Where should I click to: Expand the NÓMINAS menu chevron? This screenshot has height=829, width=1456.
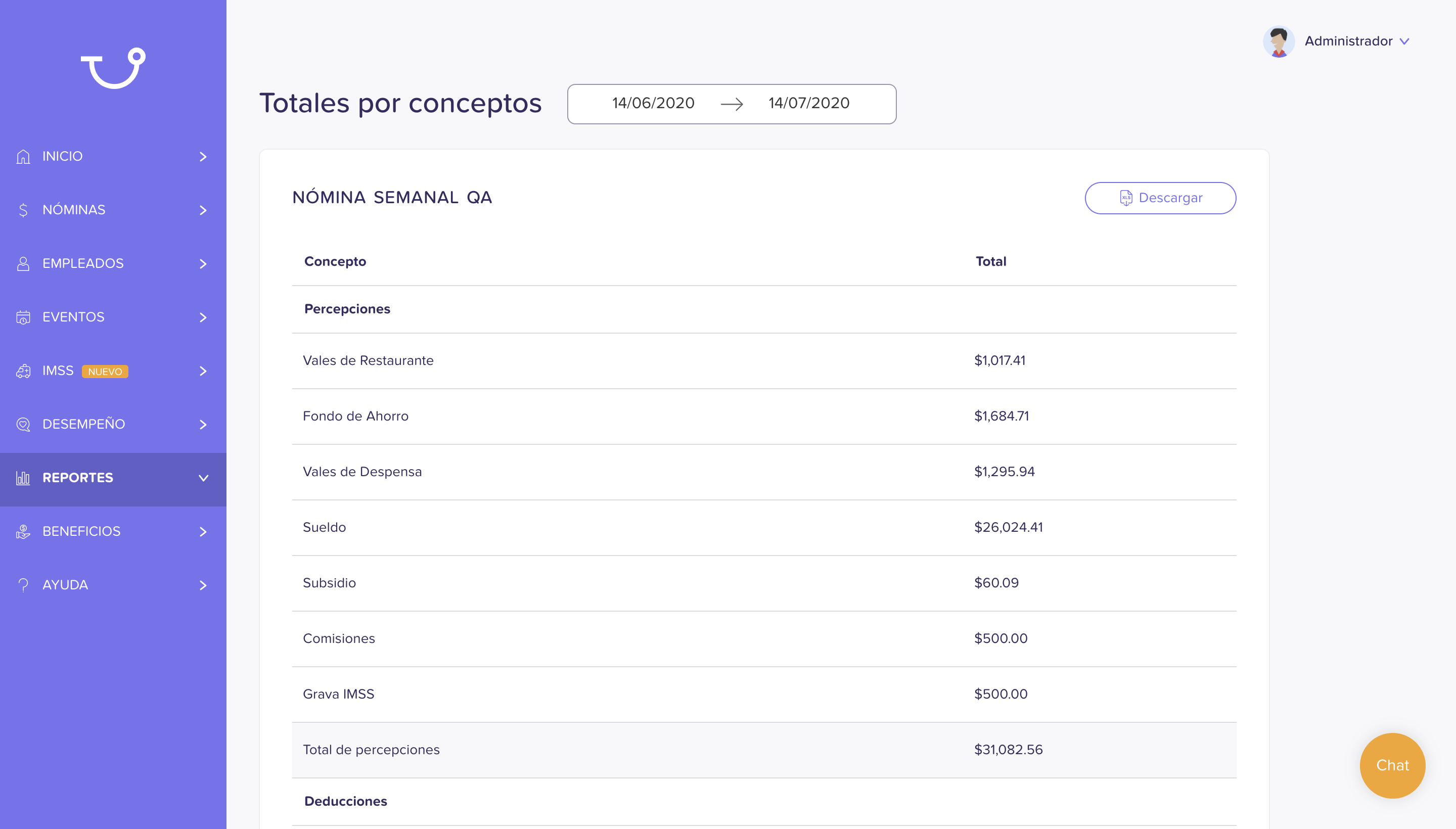(203, 210)
